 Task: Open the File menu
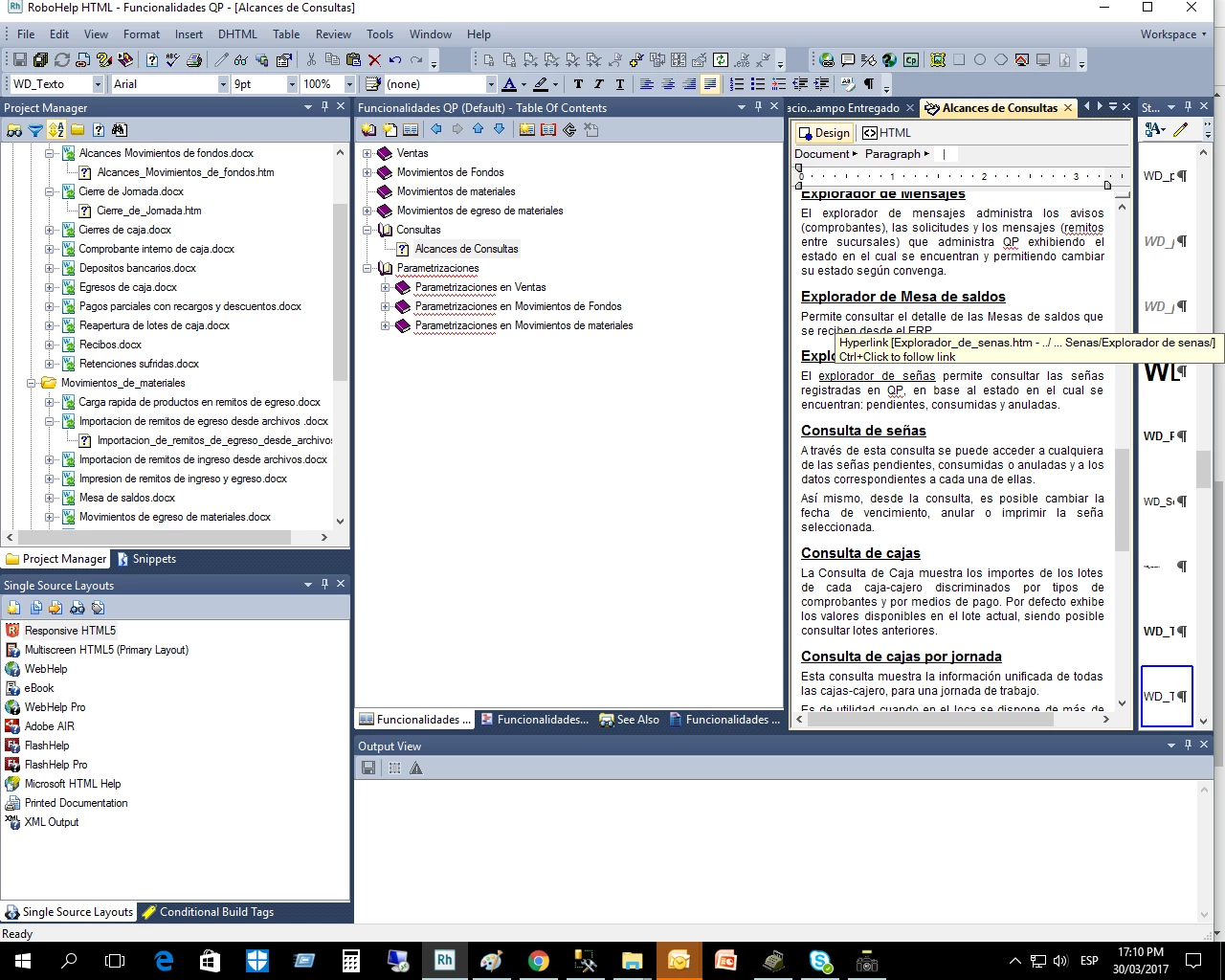click(x=26, y=33)
